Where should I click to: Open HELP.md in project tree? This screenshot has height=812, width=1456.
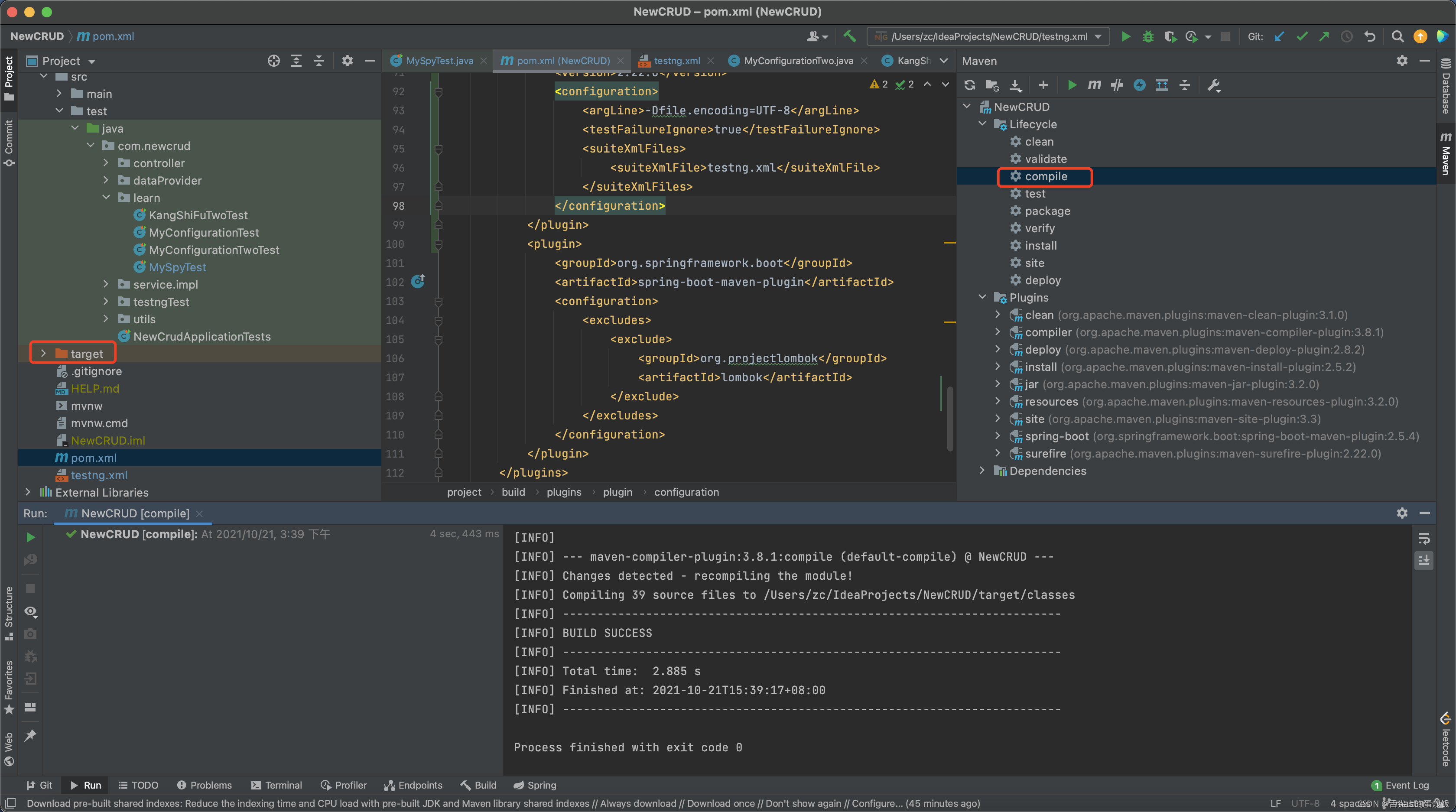coord(94,388)
